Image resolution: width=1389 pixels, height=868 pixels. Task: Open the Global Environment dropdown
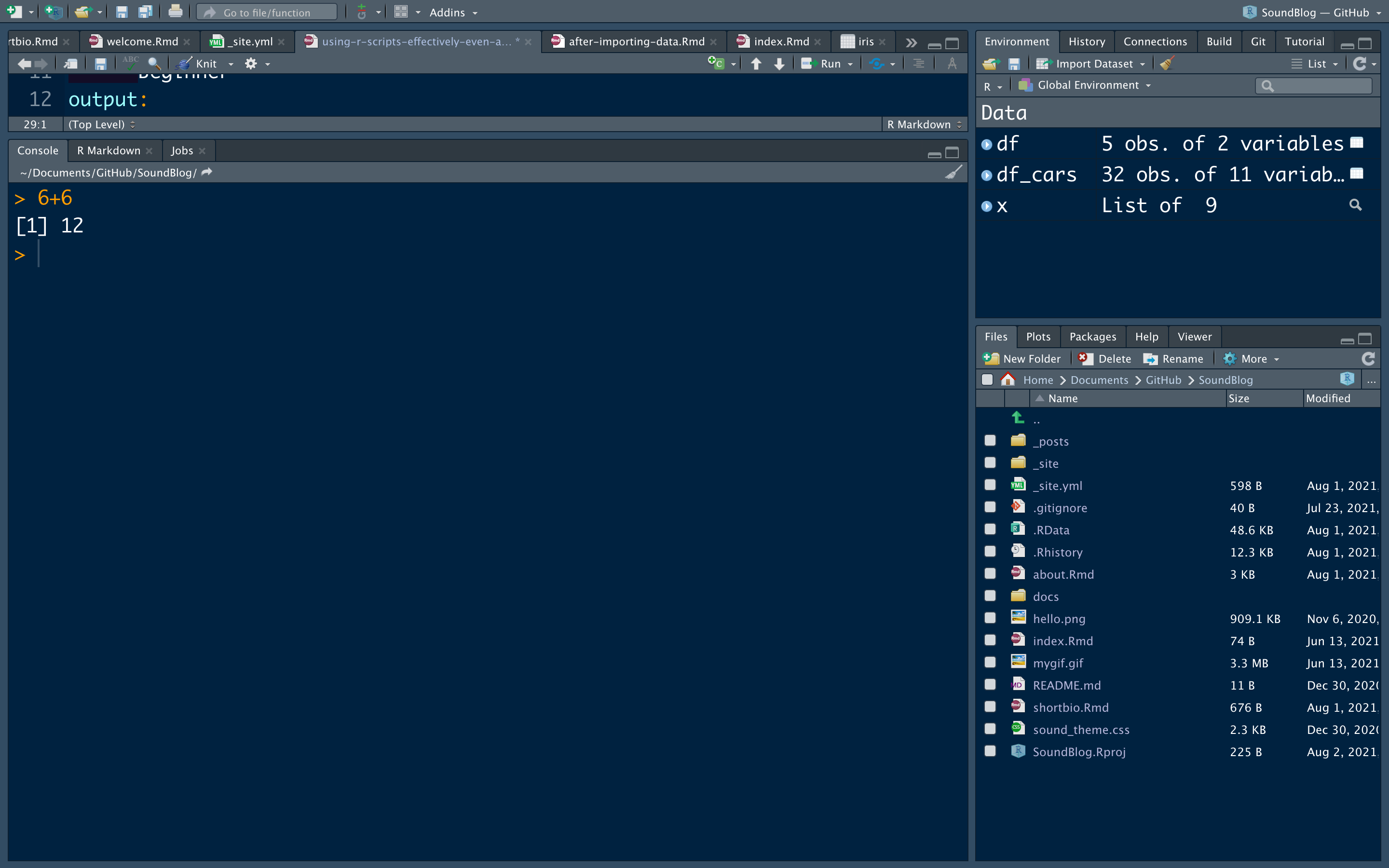click(1085, 85)
